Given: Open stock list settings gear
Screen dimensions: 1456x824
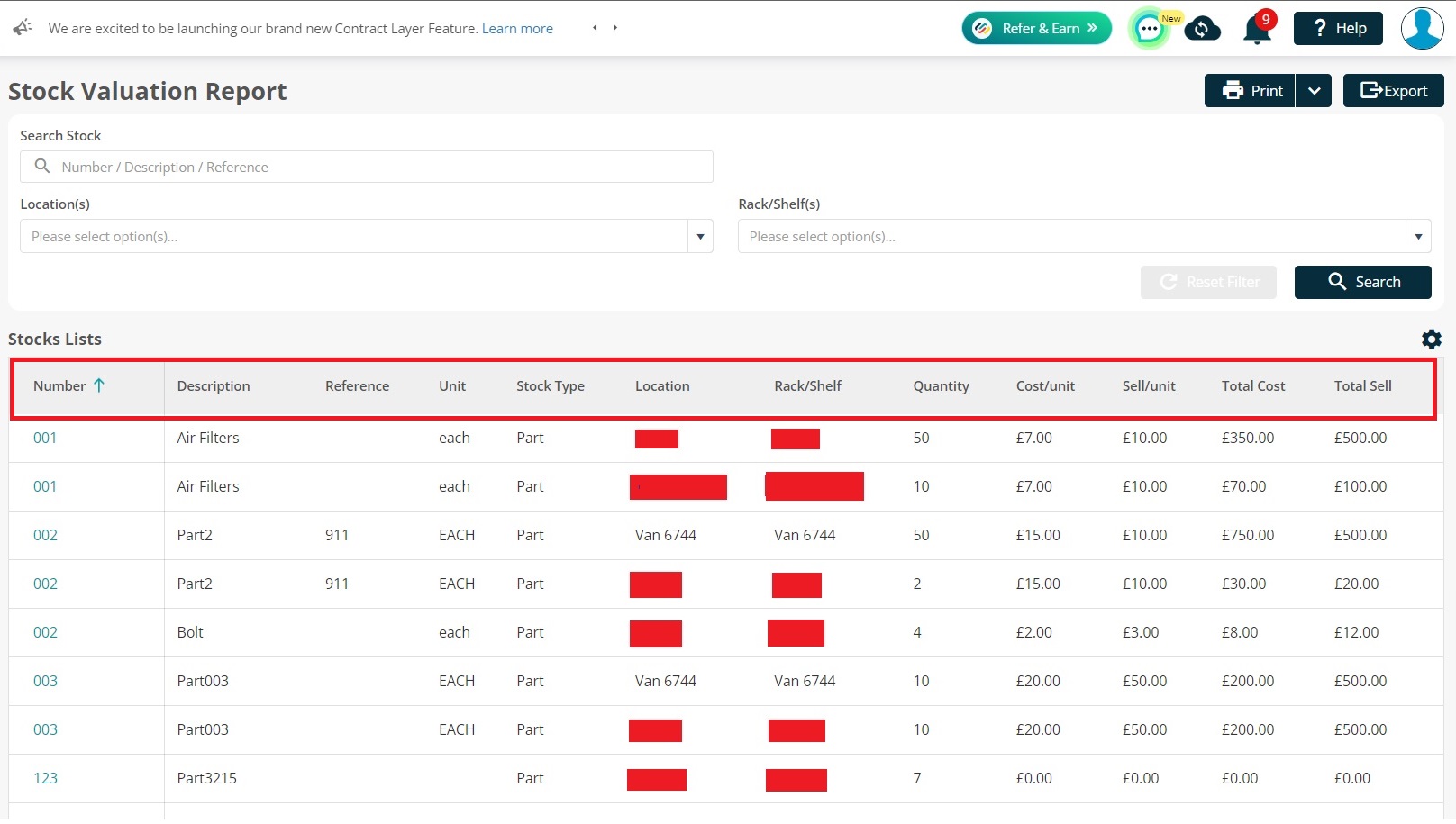Looking at the screenshot, I should pos(1432,340).
